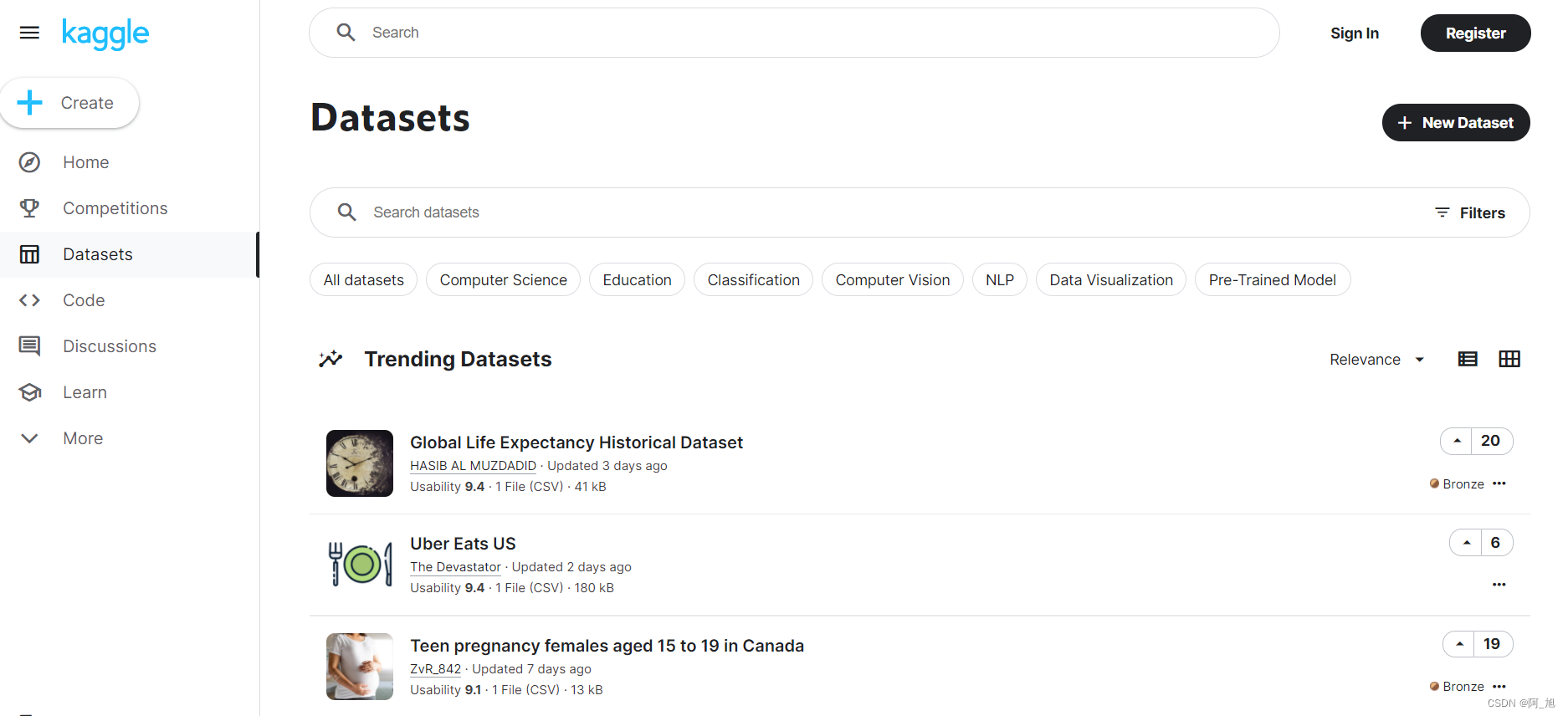Select the Data Visualization chip
The width and height of the screenshot is (1568, 716).
point(1111,279)
